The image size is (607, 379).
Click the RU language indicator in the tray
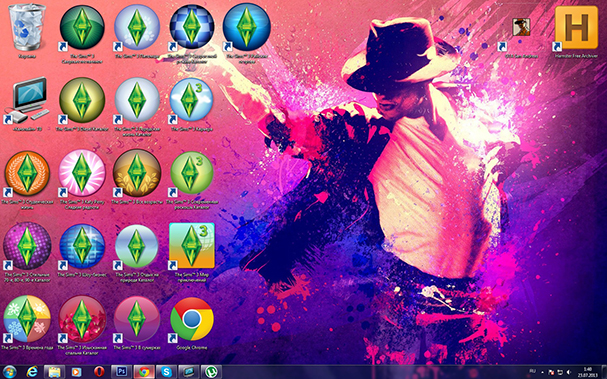(533, 371)
